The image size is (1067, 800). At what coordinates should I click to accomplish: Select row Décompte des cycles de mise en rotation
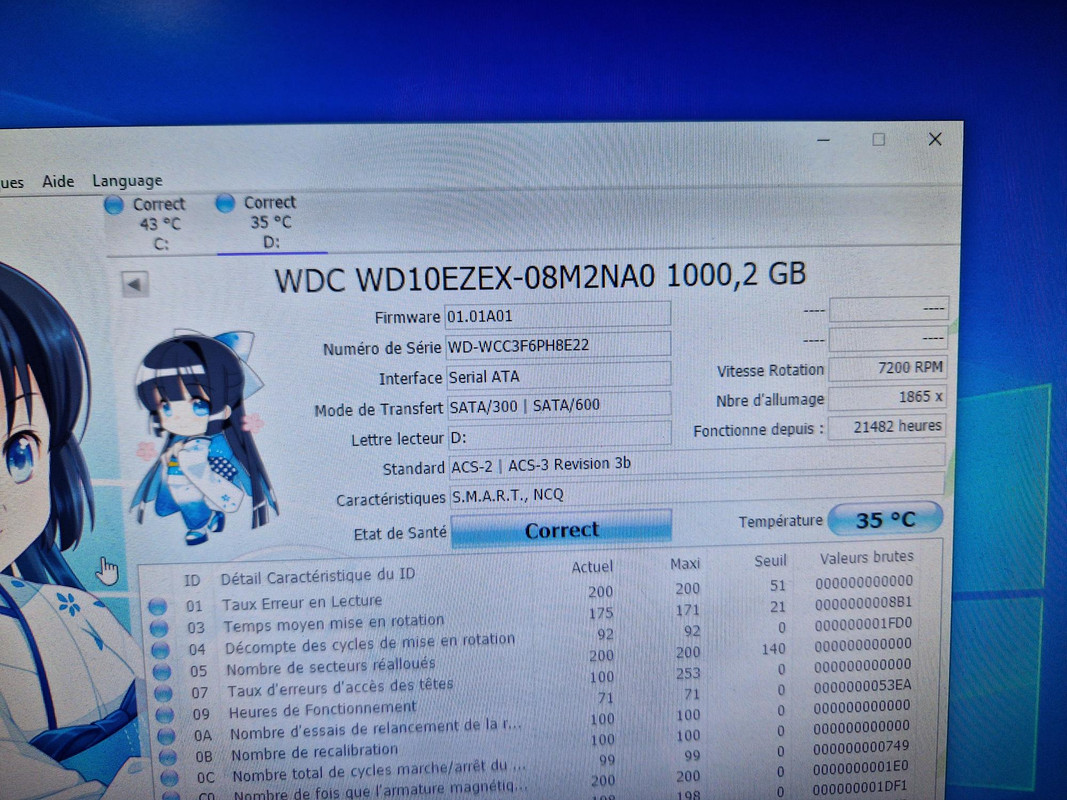click(x=532, y=639)
